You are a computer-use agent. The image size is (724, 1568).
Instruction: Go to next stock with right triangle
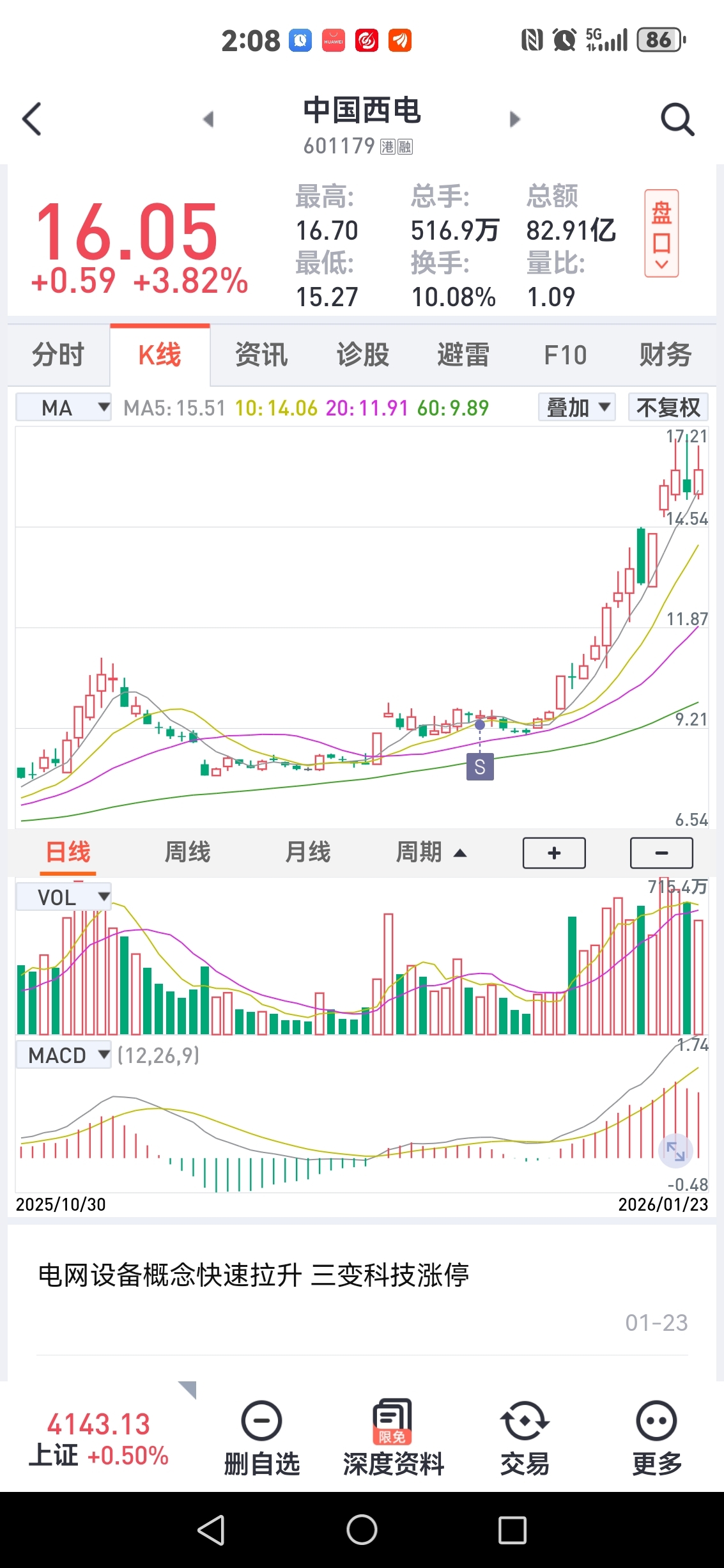(515, 119)
